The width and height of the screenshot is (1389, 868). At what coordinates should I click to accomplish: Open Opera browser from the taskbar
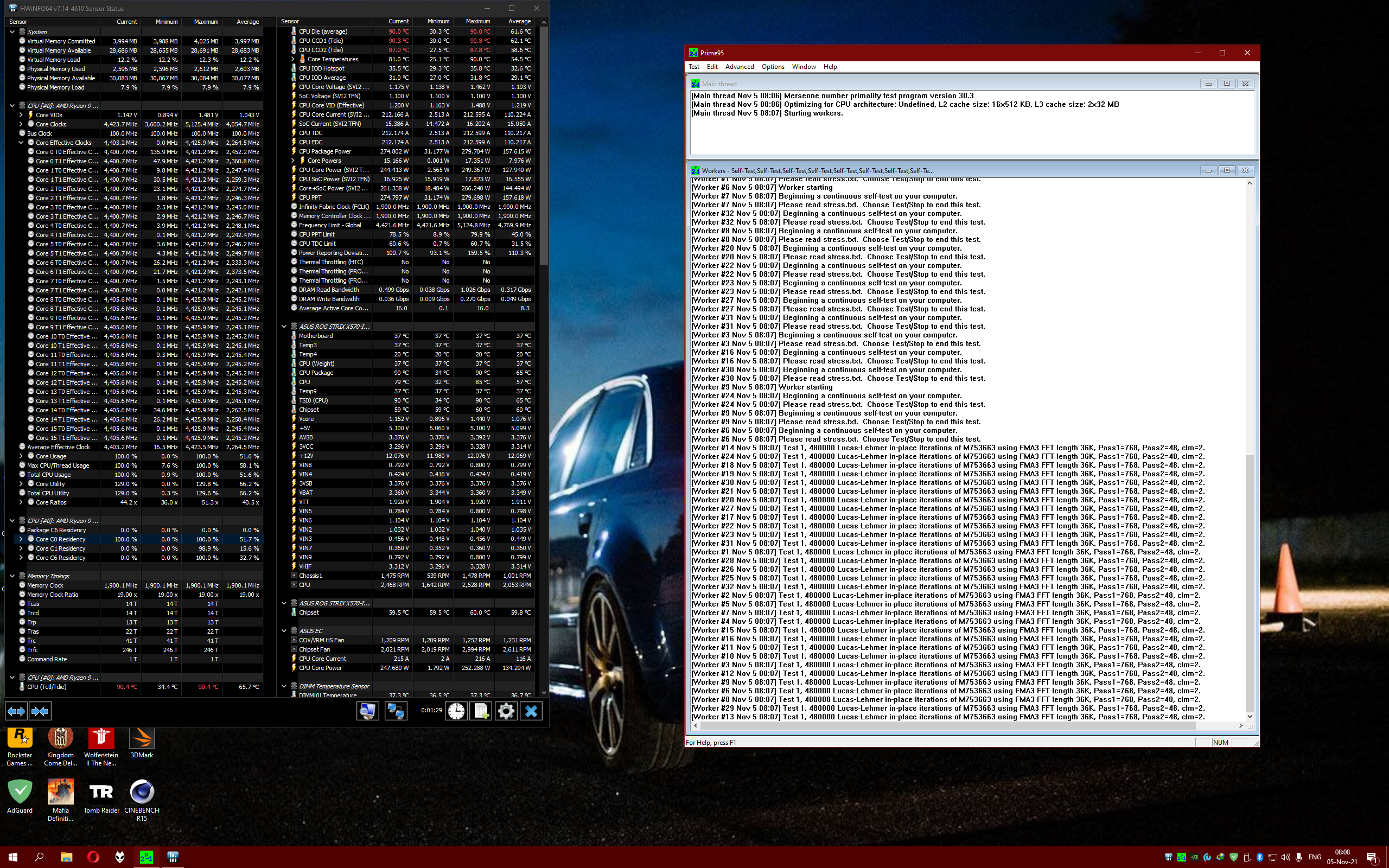(93, 857)
